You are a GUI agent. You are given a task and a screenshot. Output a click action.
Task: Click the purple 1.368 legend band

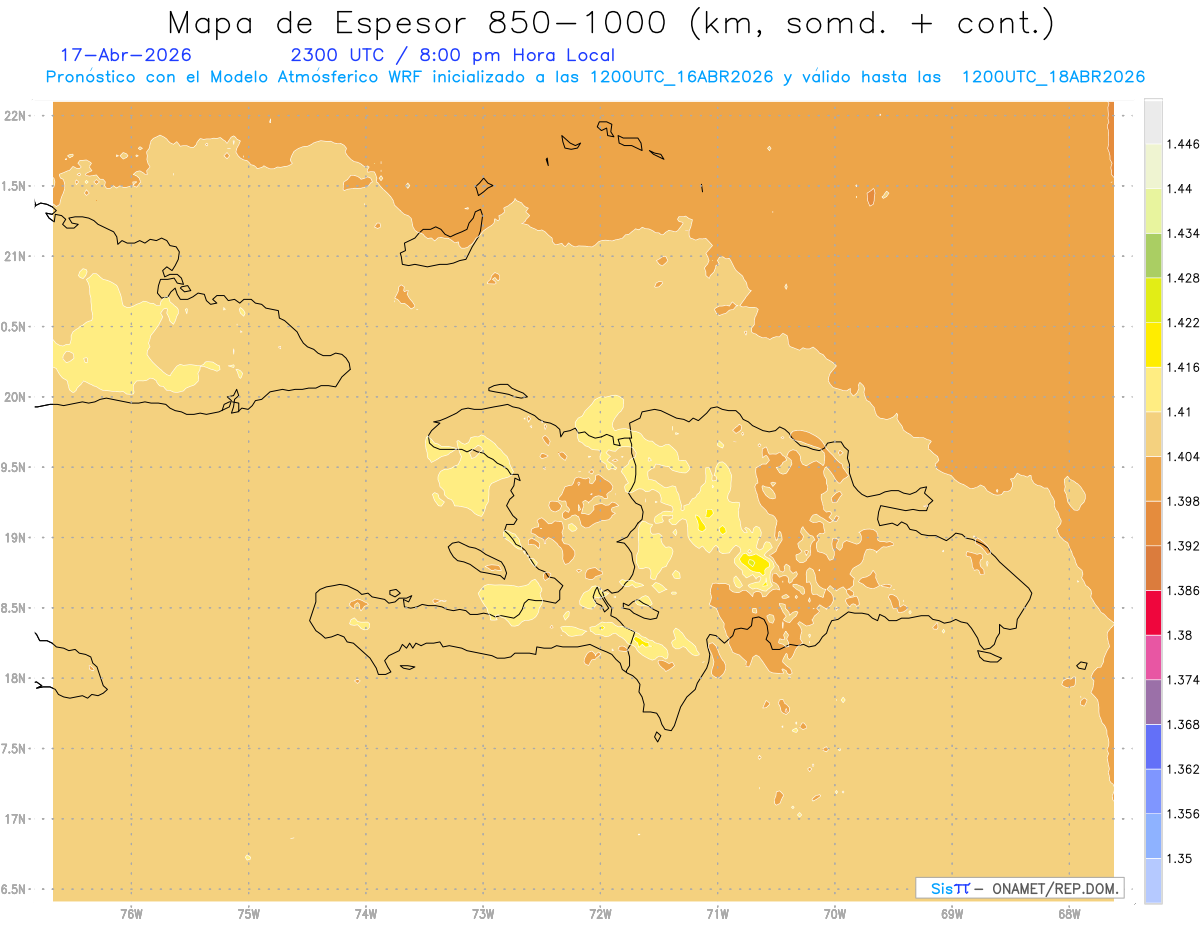[x=1153, y=702]
